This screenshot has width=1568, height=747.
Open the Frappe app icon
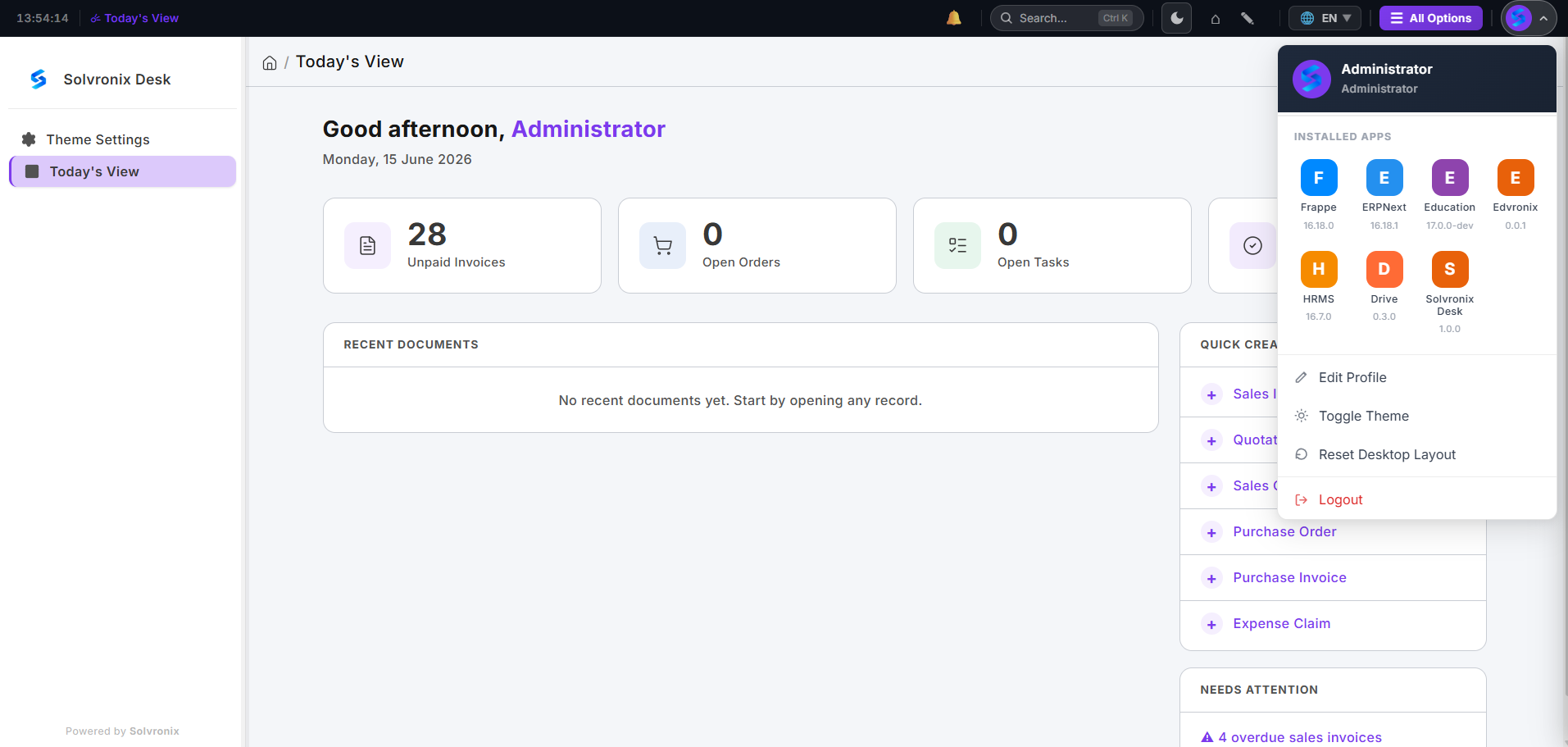1319,178
